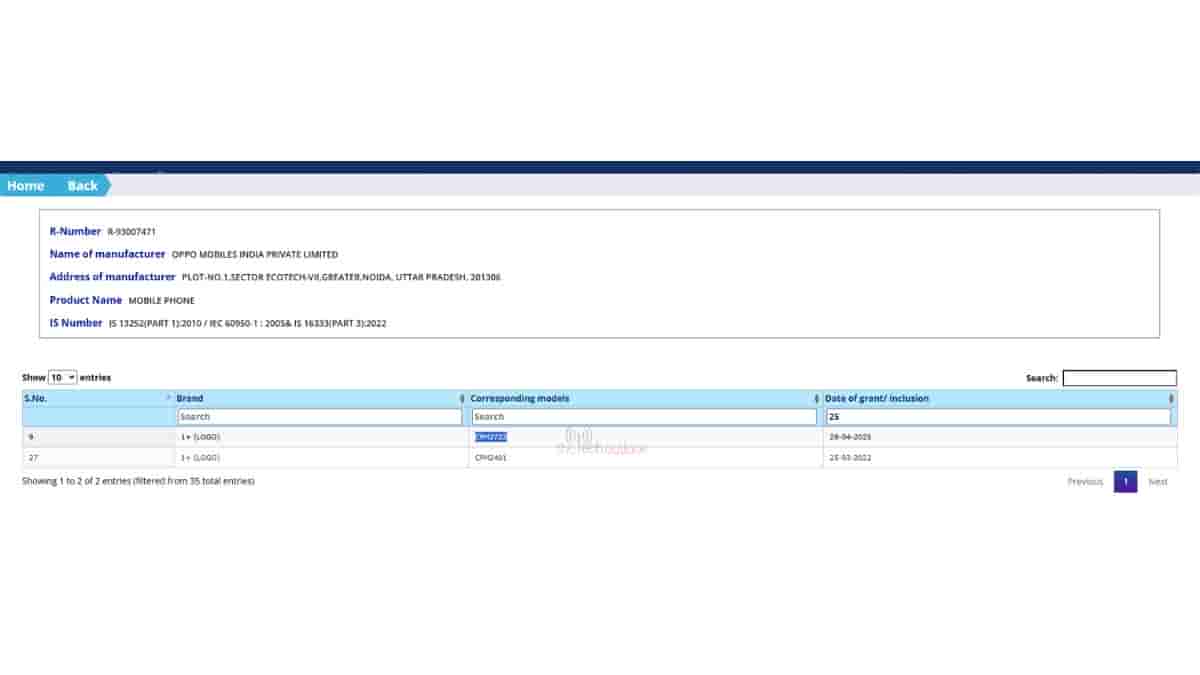Click the date filter field containing 25
Screen dimensions: 1200x675
[x=997, y=417]
